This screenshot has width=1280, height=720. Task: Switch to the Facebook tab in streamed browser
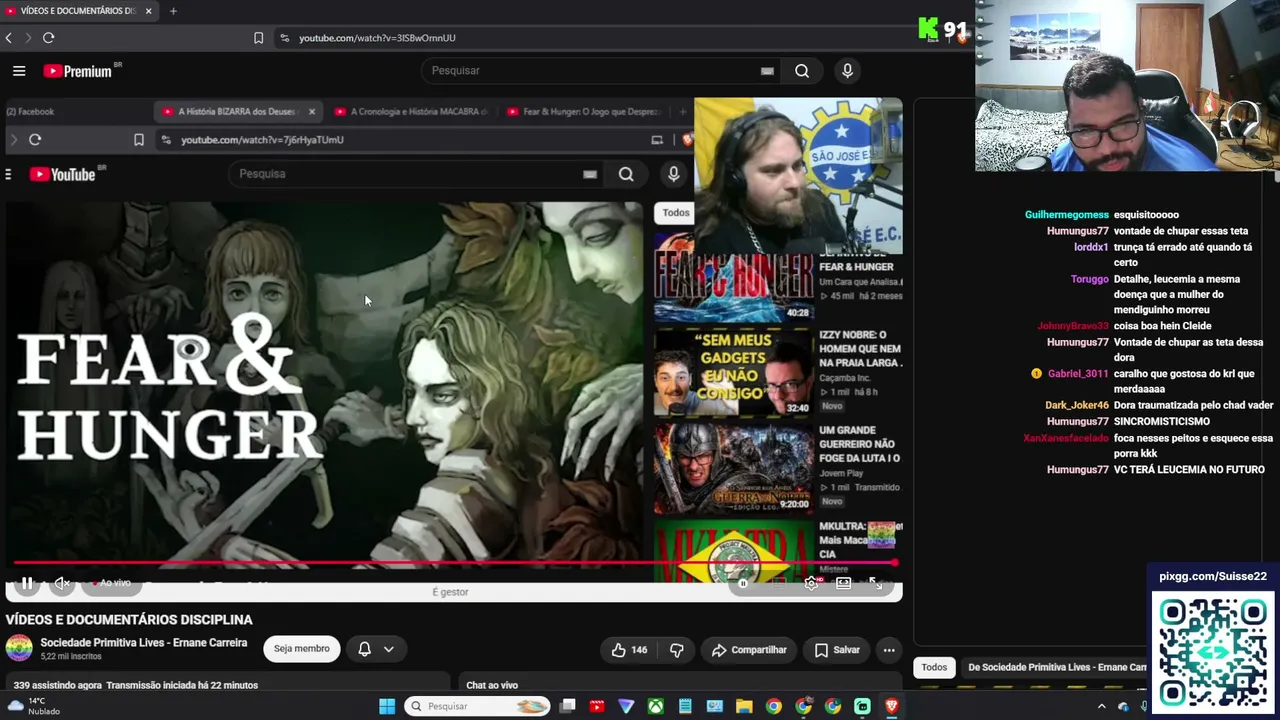click(30, 112)
